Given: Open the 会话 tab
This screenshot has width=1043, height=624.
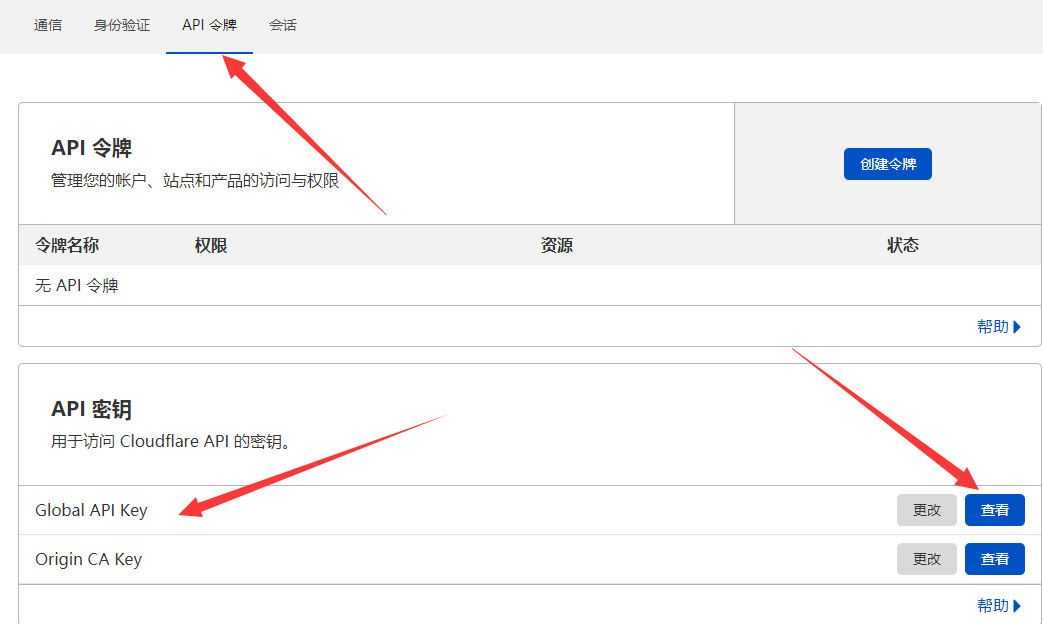Looking at the screenshot, I should (283, 25).
